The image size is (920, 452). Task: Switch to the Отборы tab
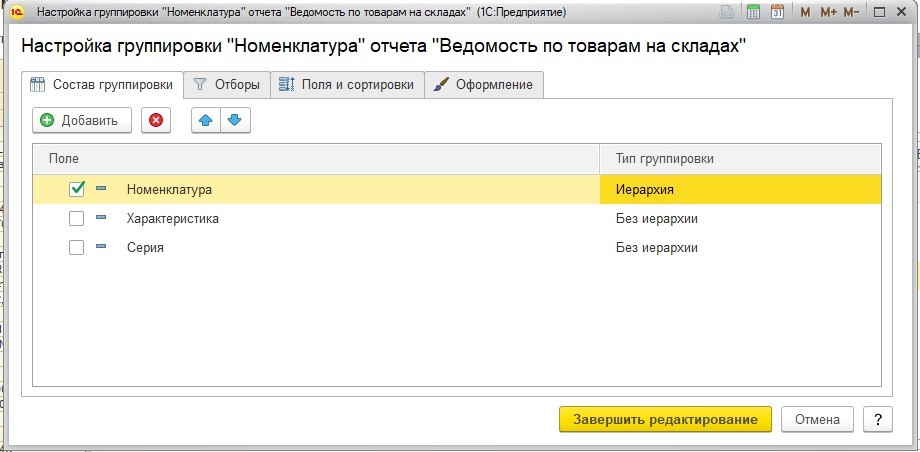pos(228,85)
